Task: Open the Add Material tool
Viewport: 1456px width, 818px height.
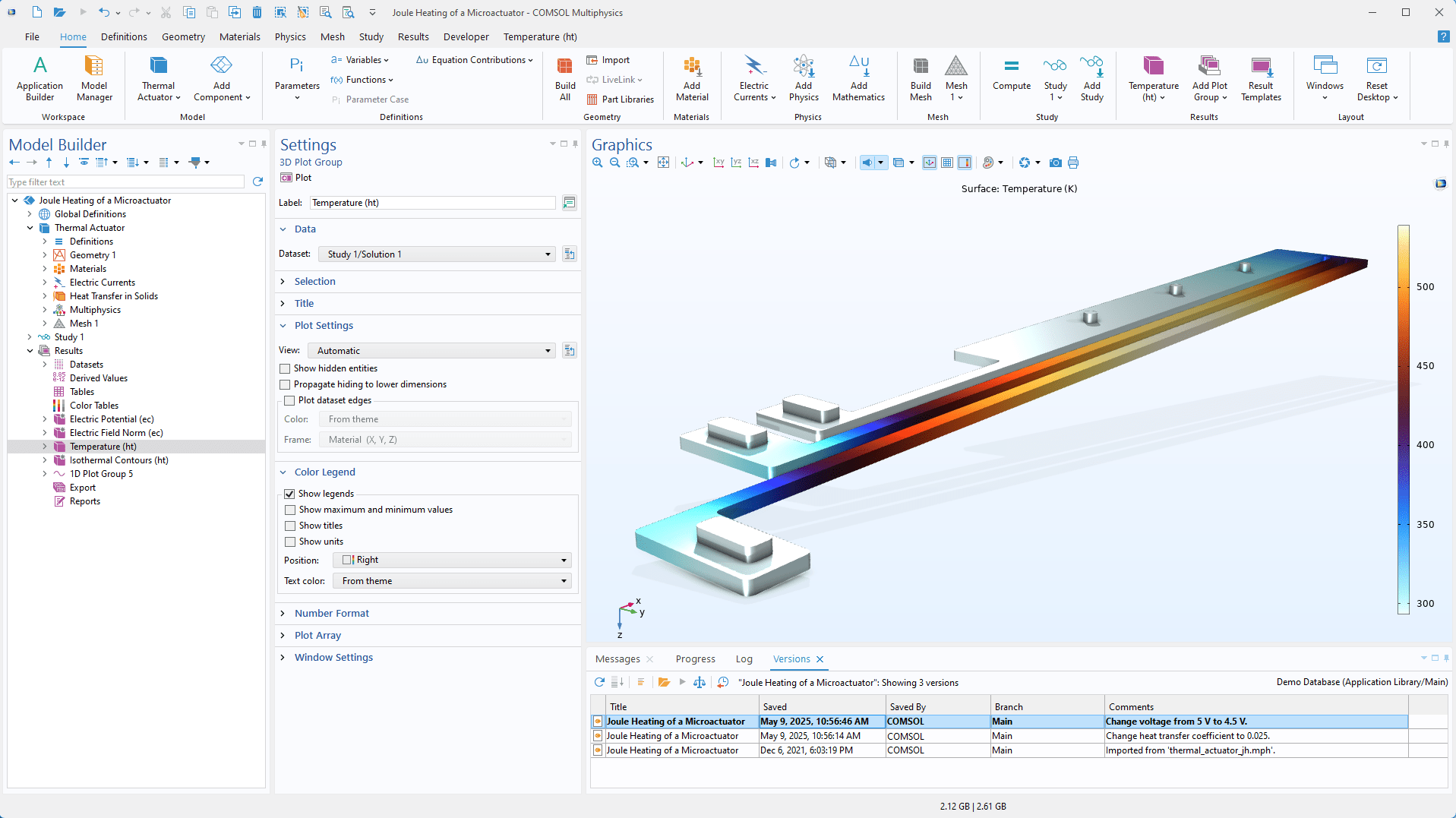Action: (690, 77)
